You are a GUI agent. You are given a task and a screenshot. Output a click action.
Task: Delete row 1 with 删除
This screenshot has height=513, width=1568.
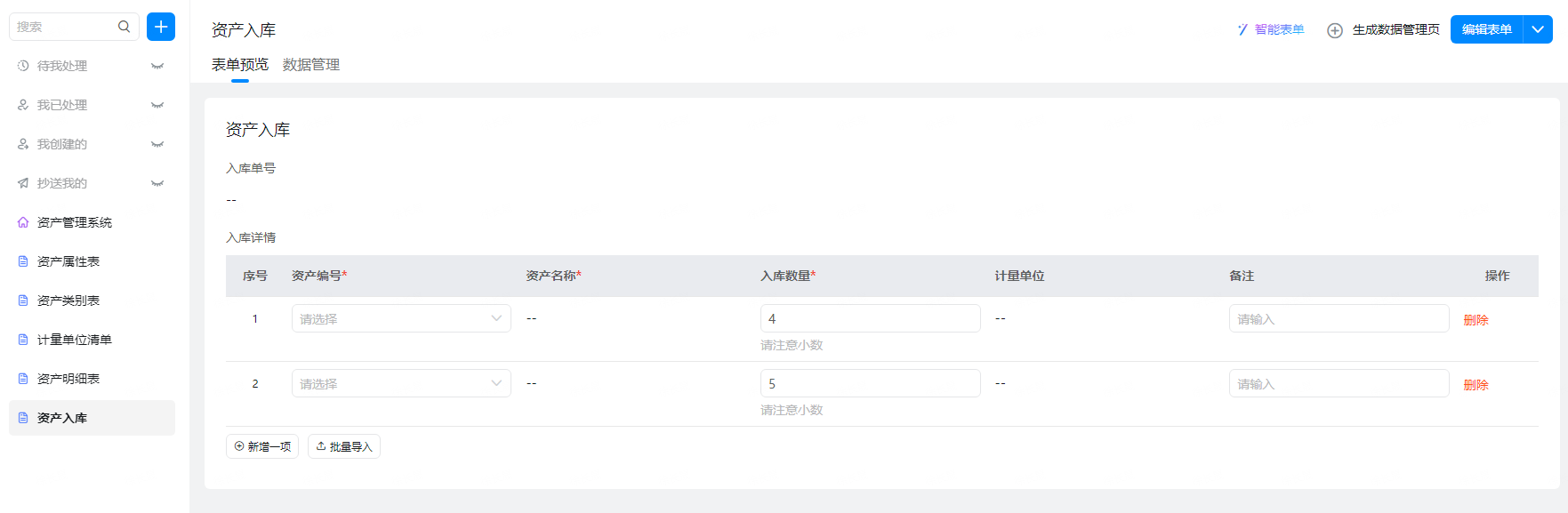pyautogui.click(x=1476, y=319)
